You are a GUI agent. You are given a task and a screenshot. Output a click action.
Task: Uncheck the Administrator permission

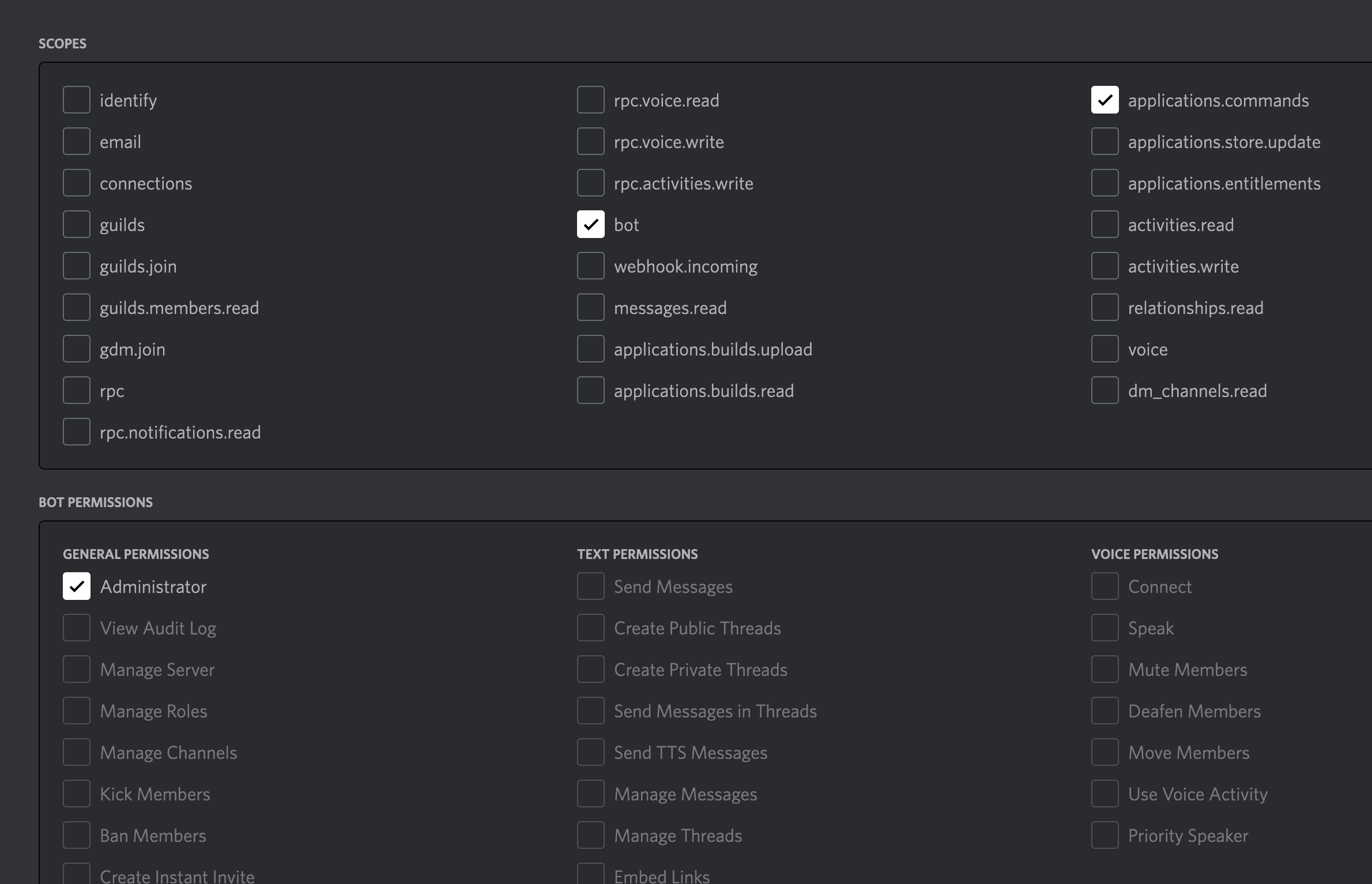click(x=77, y=587)
